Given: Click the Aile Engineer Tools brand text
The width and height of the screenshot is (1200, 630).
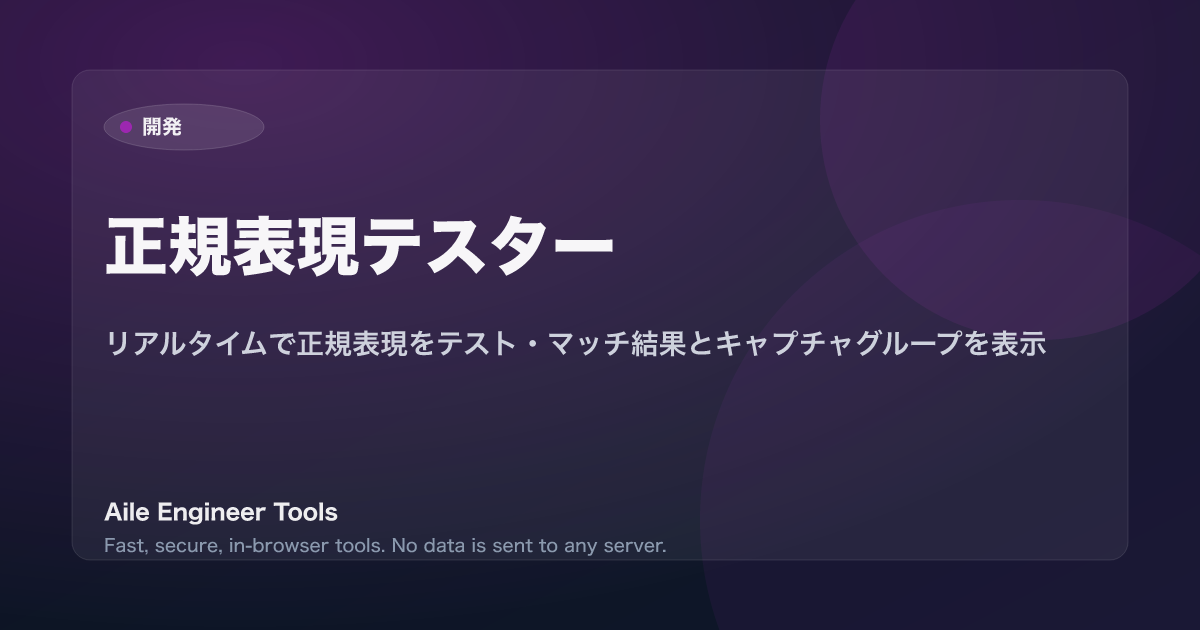Looking at the screenshot, I should pyautogui.click(x=221, y=512).
